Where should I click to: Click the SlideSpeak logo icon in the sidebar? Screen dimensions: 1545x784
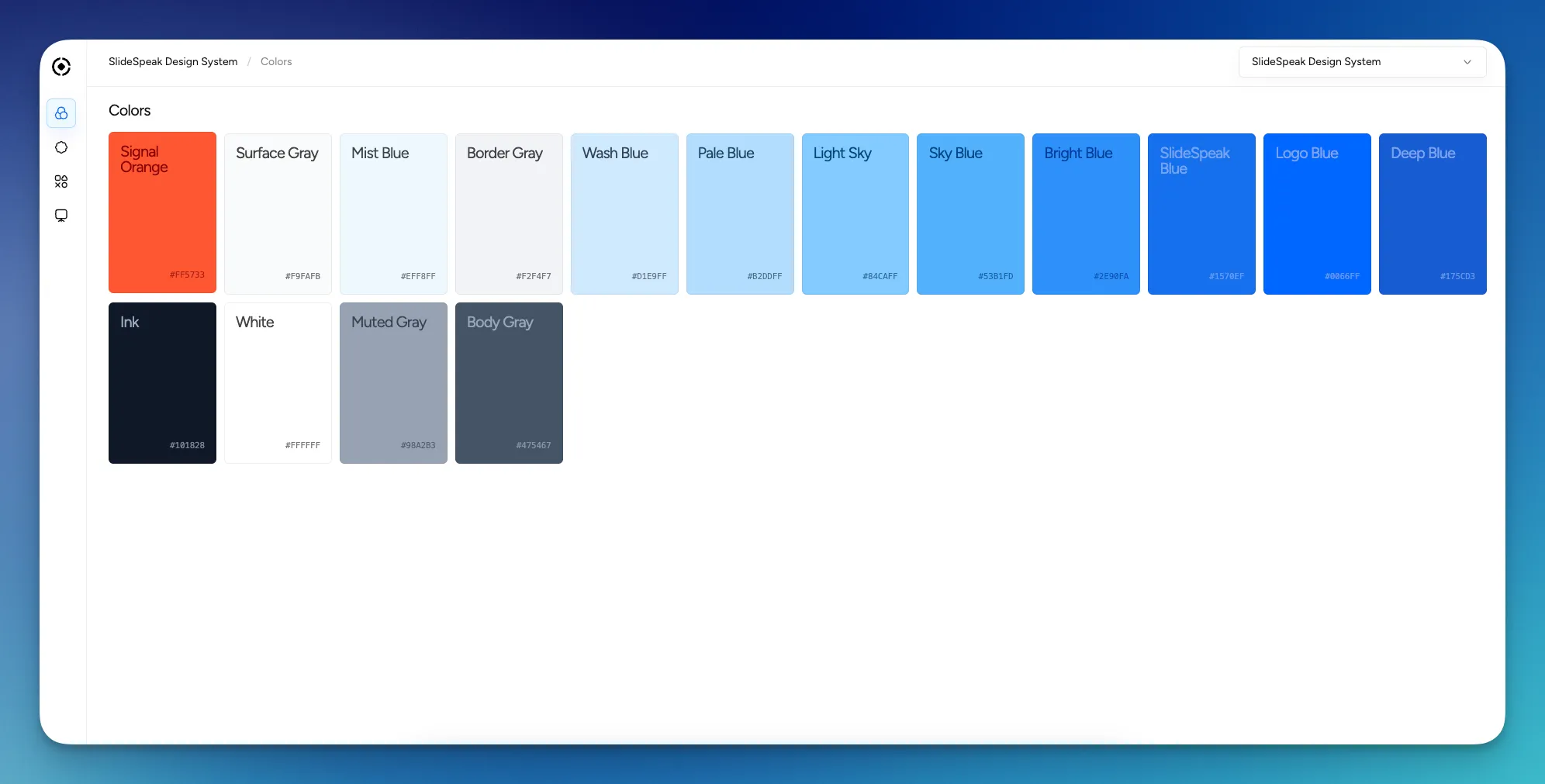click(61, 67)
